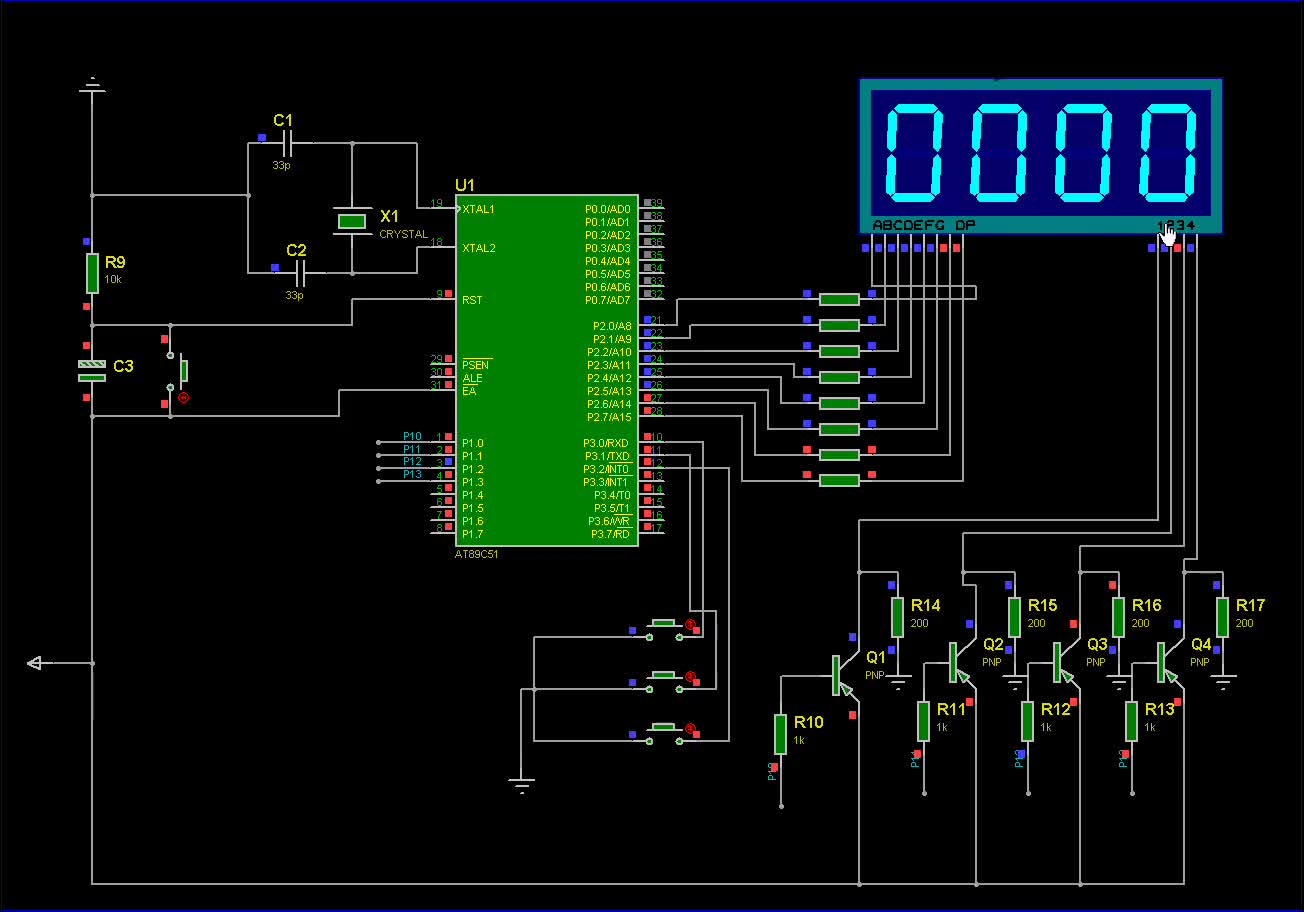Select resistor R11 body
Viewport: 1304px width, 912px height.
pyautogui.click(x=924, y=721)
